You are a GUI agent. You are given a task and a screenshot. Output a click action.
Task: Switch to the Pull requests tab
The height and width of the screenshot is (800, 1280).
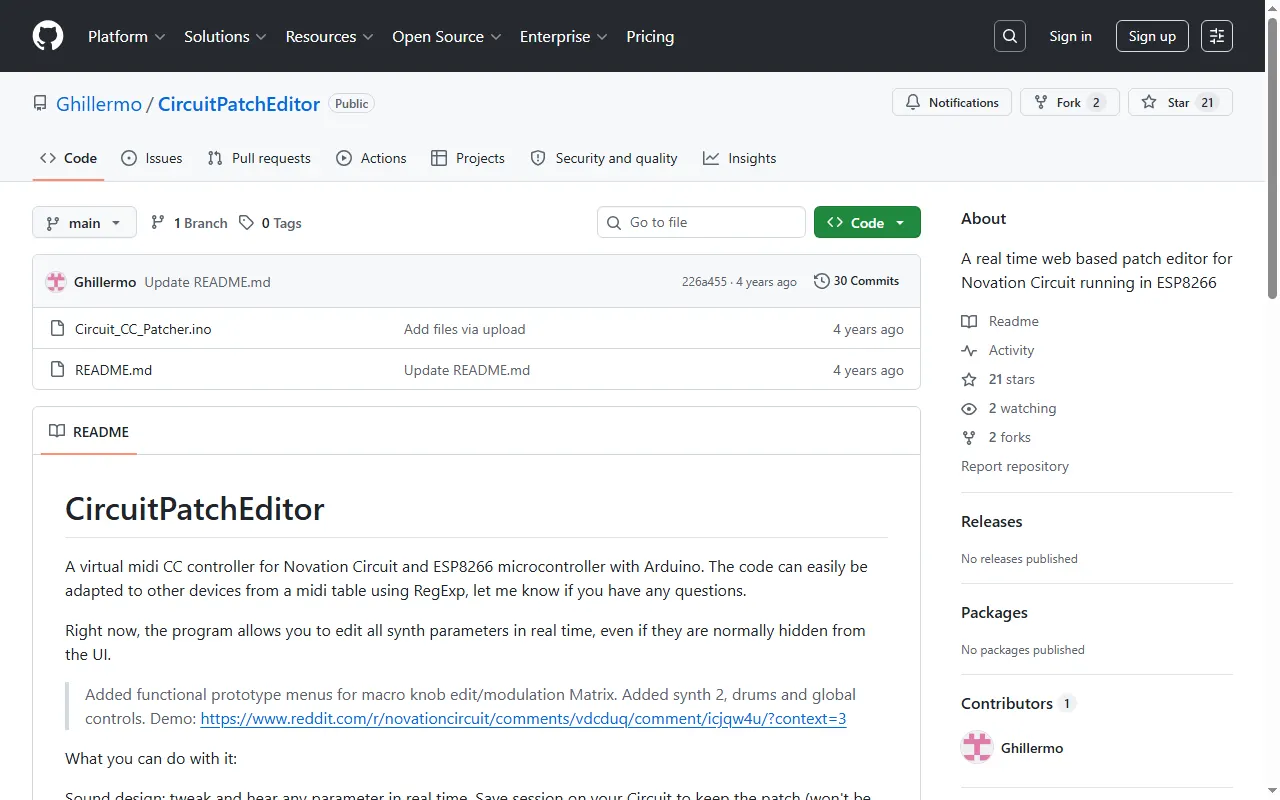[259, 158]
